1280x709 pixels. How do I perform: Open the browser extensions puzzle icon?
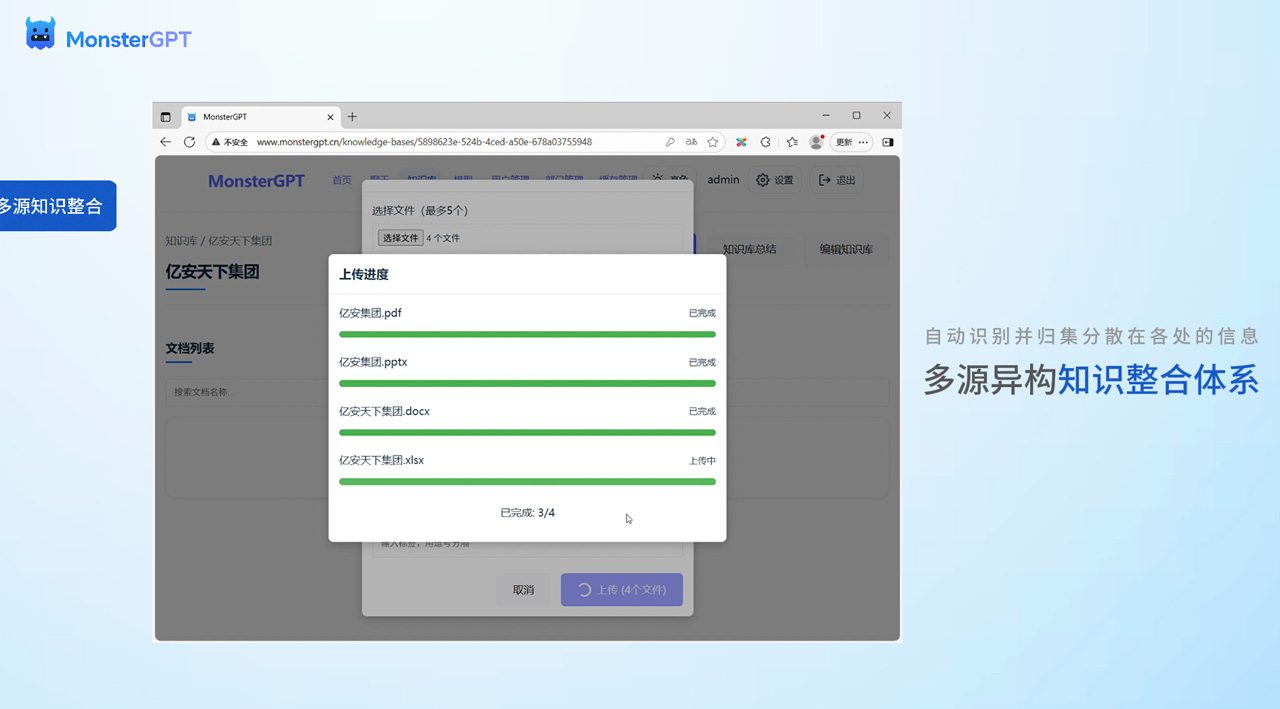766,142
